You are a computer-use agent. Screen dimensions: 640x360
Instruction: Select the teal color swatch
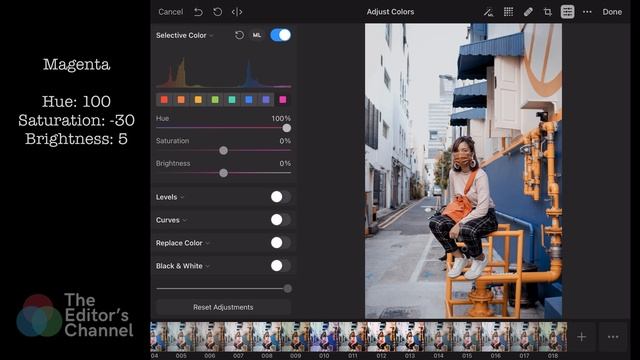(232, 100)
